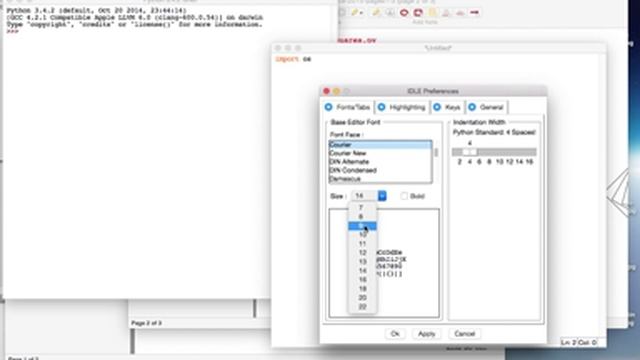Choose font size 22 from the list
The height and width of the screenshot is (360, 640).
coord(362,307)
